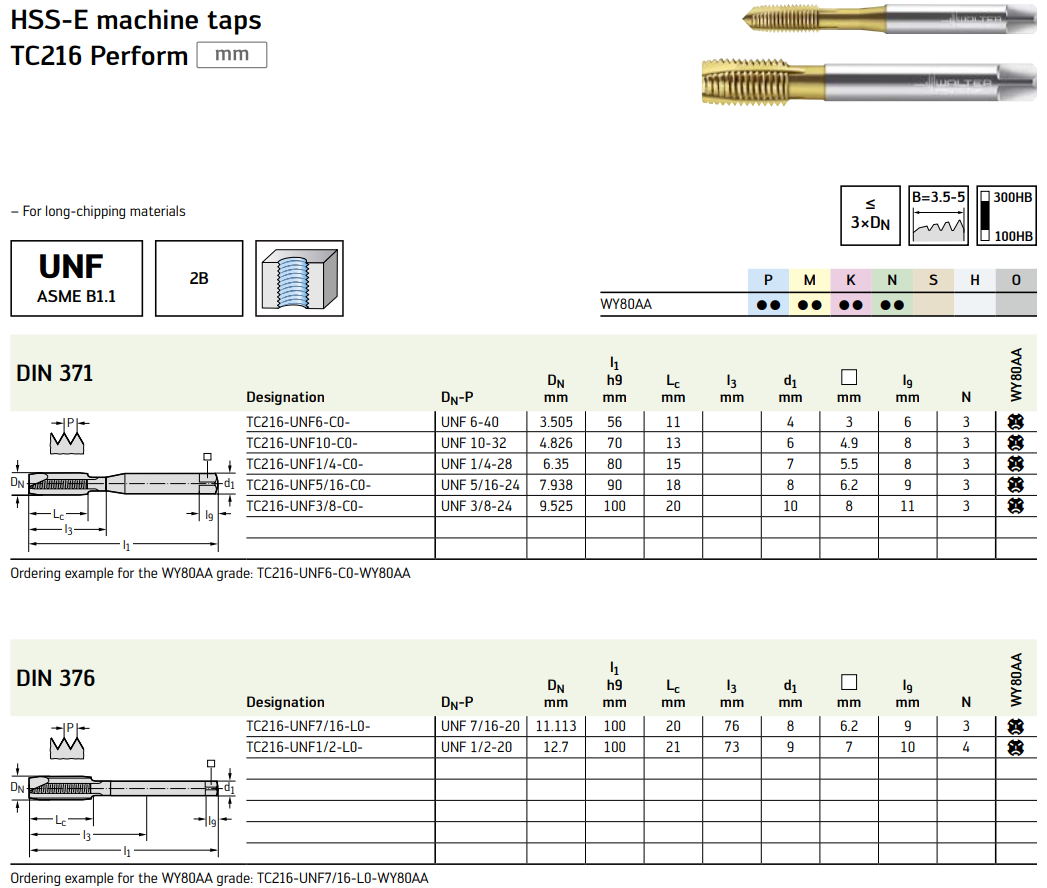The image size is (1047, 888).
Task: Click the availability symbol for TC216-UNF3/8-C0-
Action: point(1016,505)
